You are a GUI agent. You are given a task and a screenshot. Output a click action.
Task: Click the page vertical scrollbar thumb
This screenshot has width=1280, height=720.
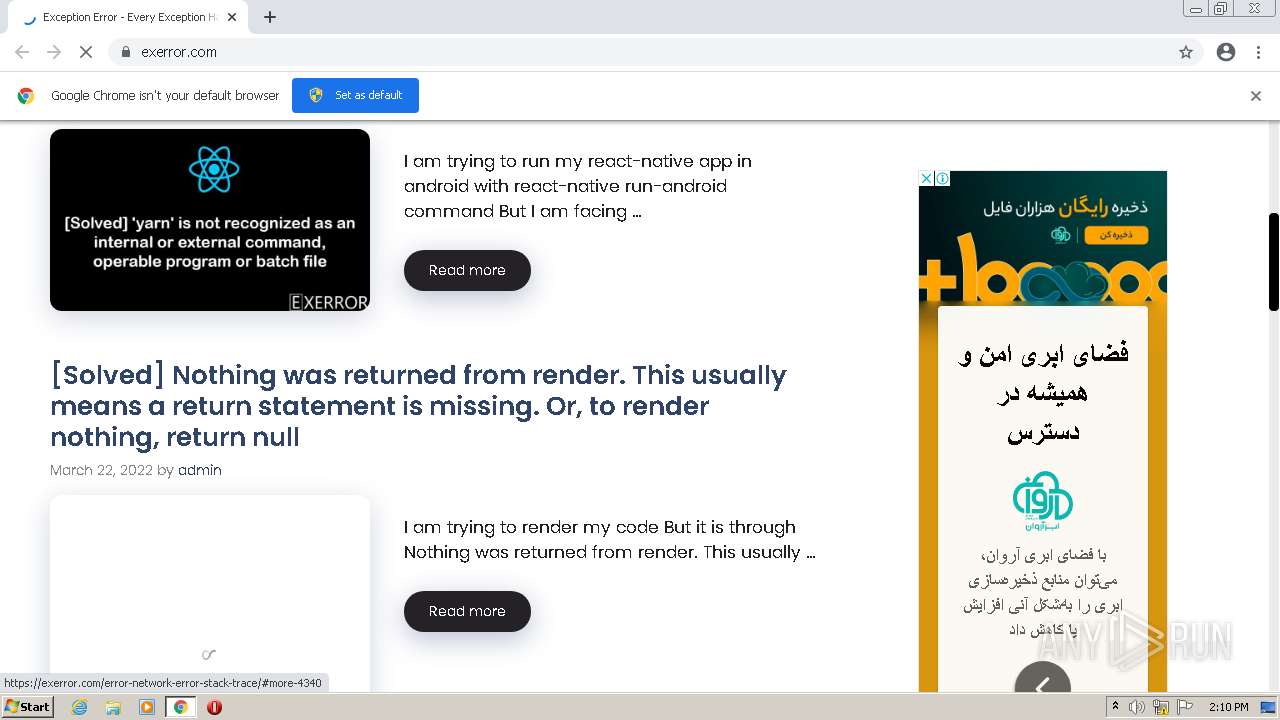click(1273, 262)
